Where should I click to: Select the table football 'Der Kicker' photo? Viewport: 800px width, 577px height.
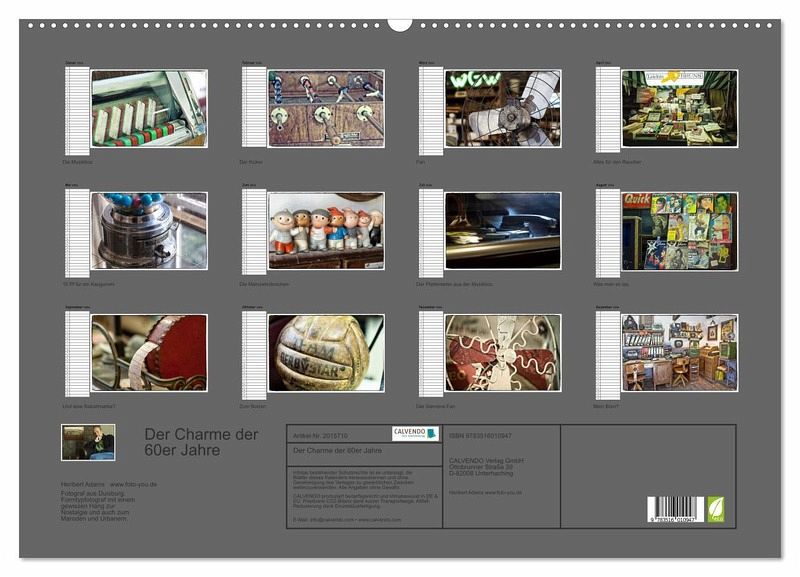click(326, 109)
